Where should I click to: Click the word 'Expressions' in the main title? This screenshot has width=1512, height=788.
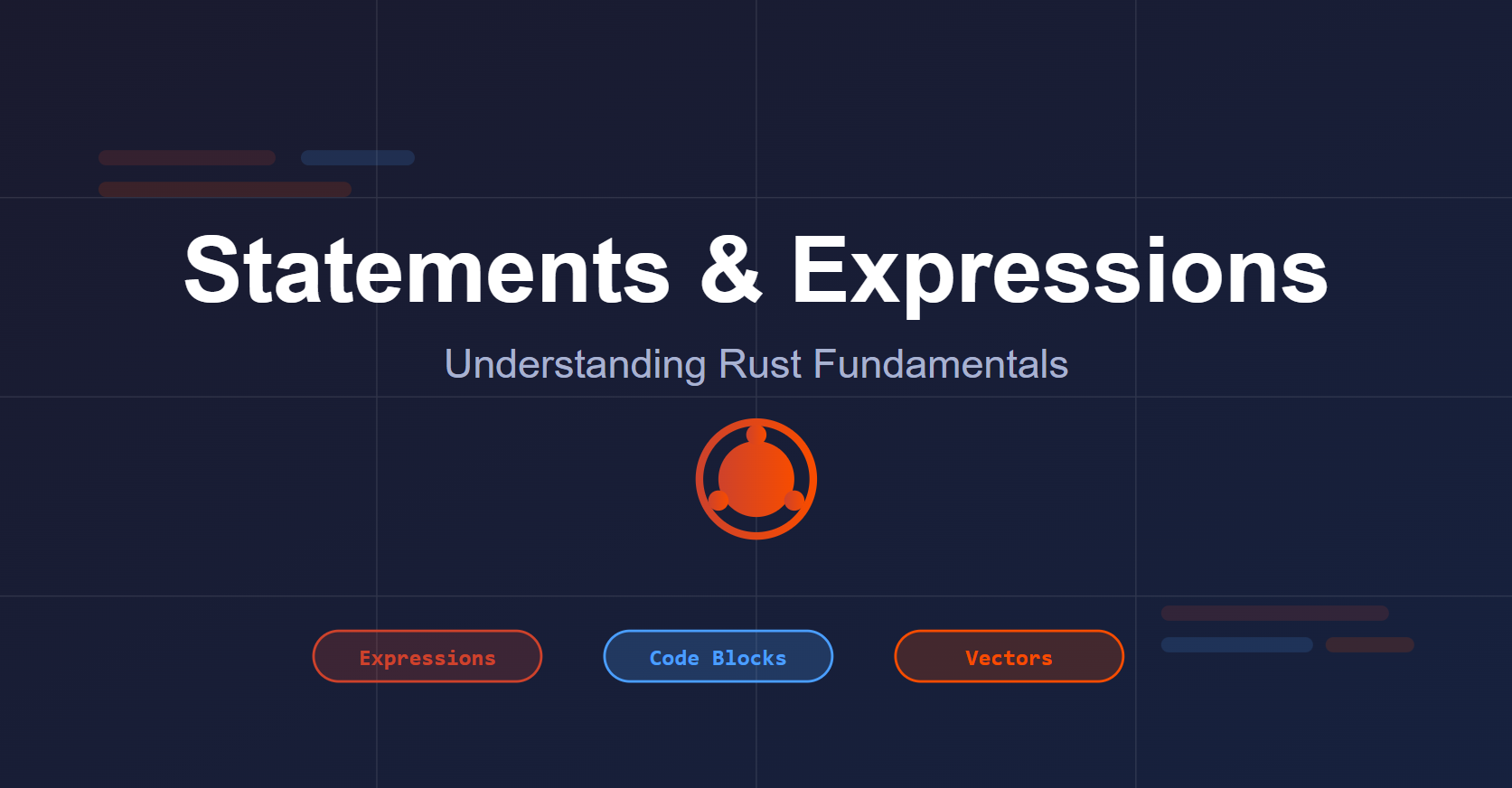(x=1058, y=270)
